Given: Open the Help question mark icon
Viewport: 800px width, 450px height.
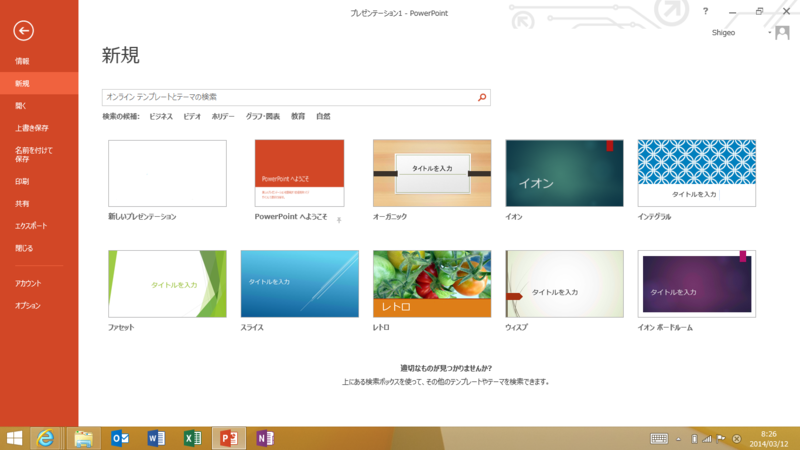Looking at the screenshot, I should click(x=705, y=11).
